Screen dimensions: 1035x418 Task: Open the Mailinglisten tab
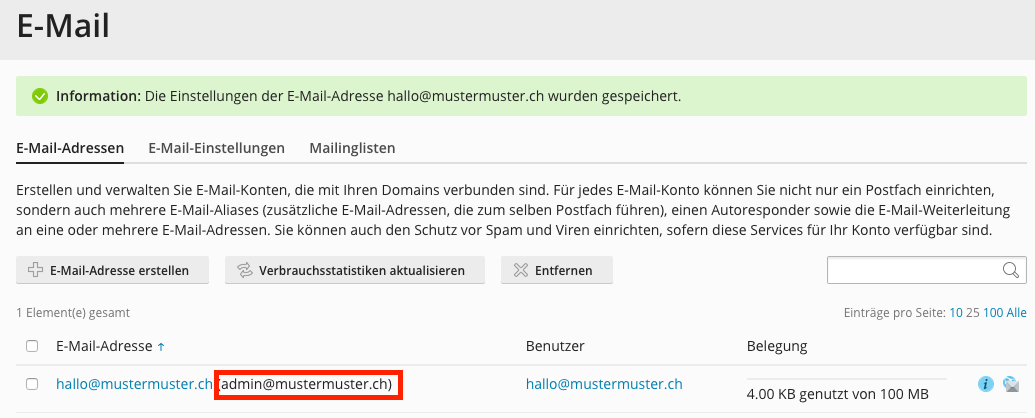click(352, 148)
